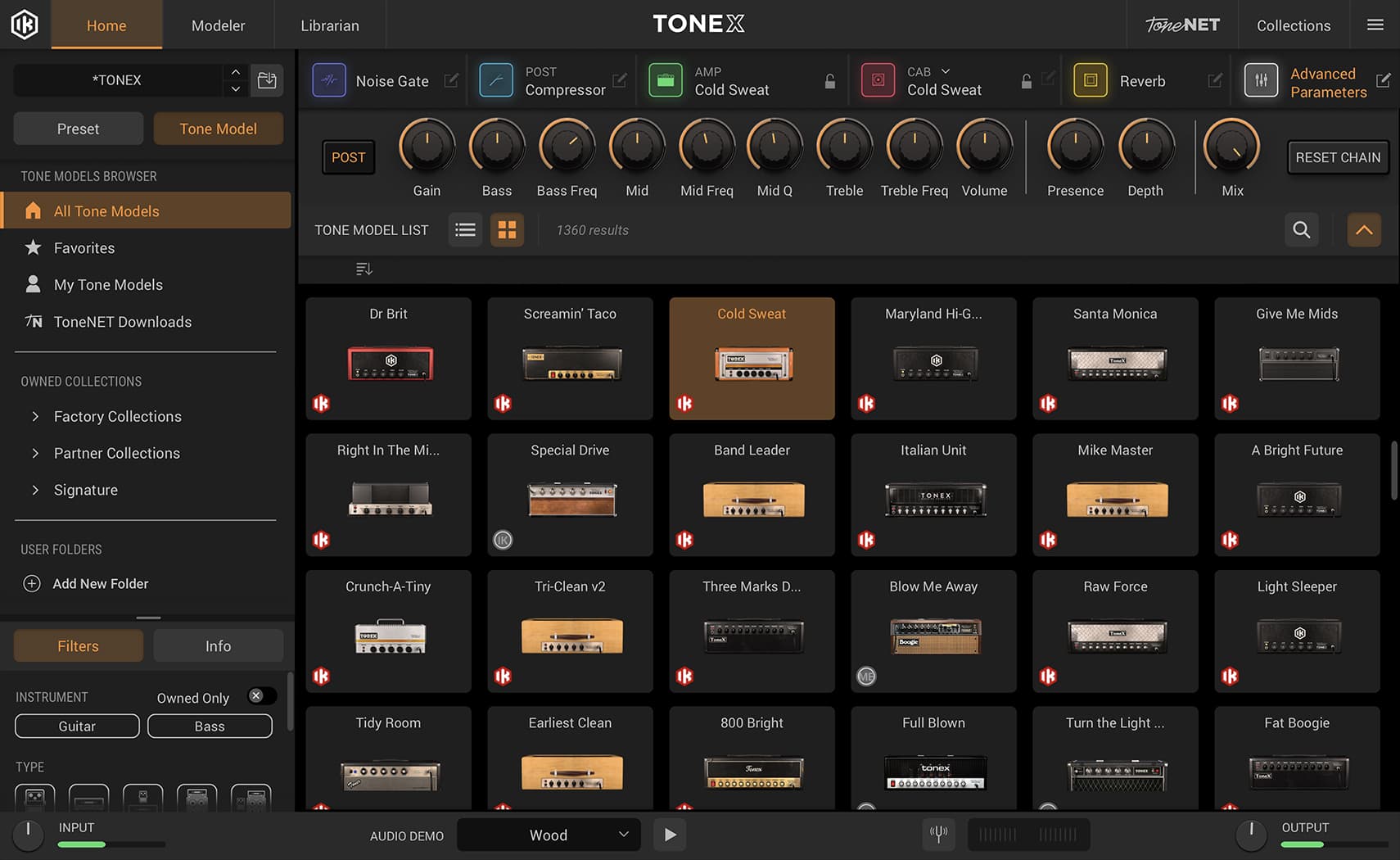Open the Noise Gate pedal editor icon
1400x860 pixels.
point(328,80)
